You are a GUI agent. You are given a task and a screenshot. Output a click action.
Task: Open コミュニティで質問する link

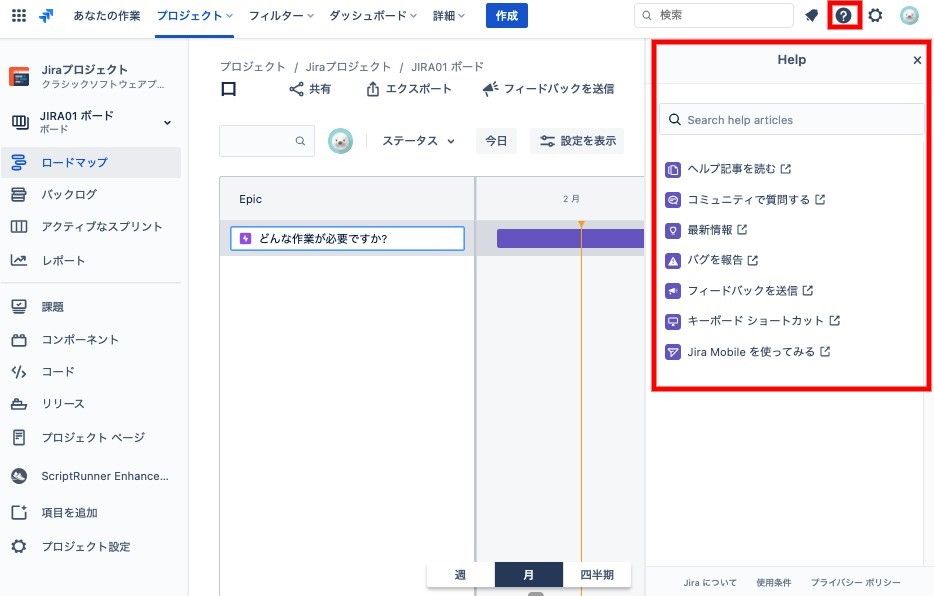pyautogui.click(x=745, y=199)
